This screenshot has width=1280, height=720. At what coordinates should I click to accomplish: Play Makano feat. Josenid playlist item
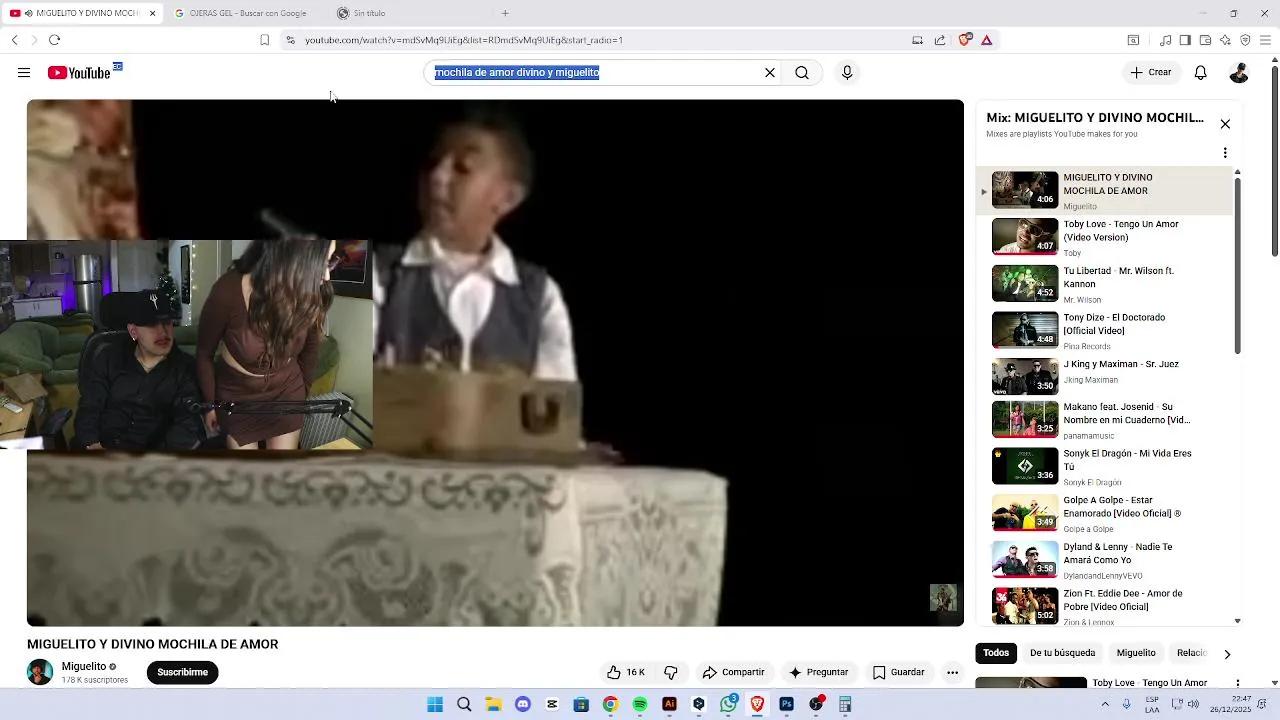(1104, 420)
